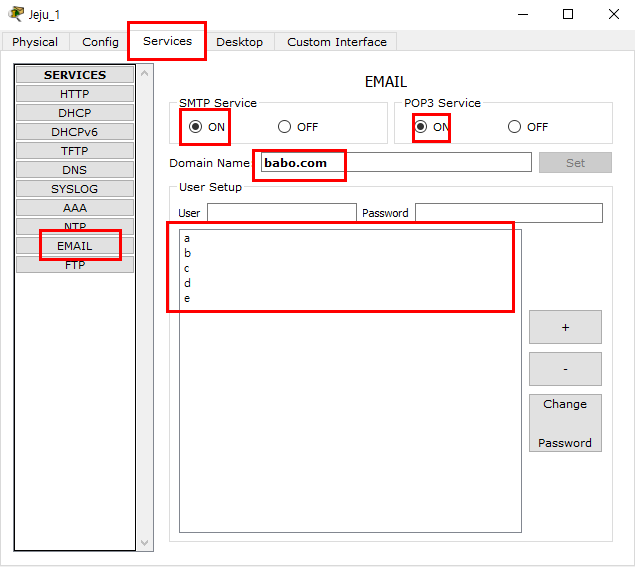This screenshot has height=567, width=635.
Task: Minimize the Jeju_1 window
Action: click(x=523, y=15)
